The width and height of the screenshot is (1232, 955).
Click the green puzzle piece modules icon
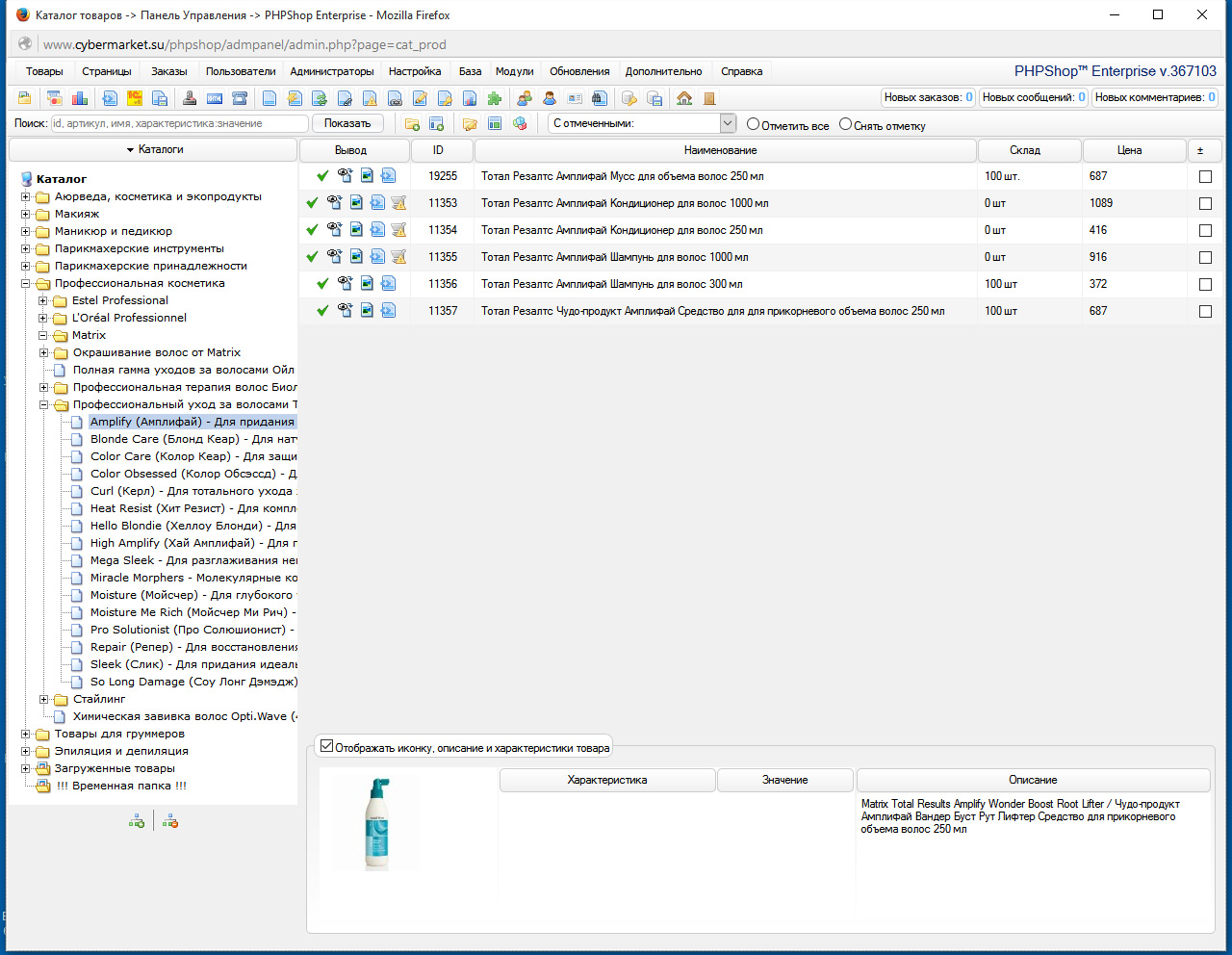pyautogui.click(x=495, y=98)
